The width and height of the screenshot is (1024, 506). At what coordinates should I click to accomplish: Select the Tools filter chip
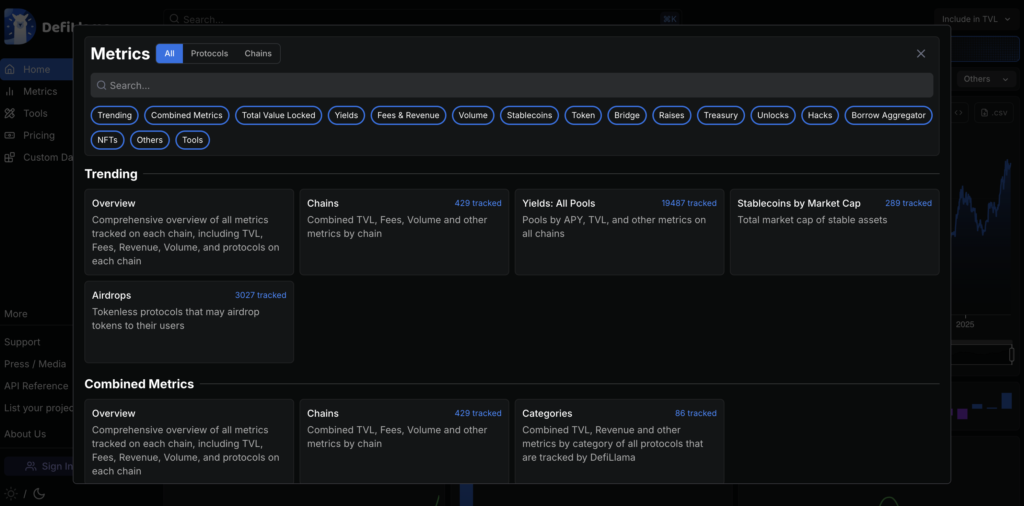[x=193, y=140]
